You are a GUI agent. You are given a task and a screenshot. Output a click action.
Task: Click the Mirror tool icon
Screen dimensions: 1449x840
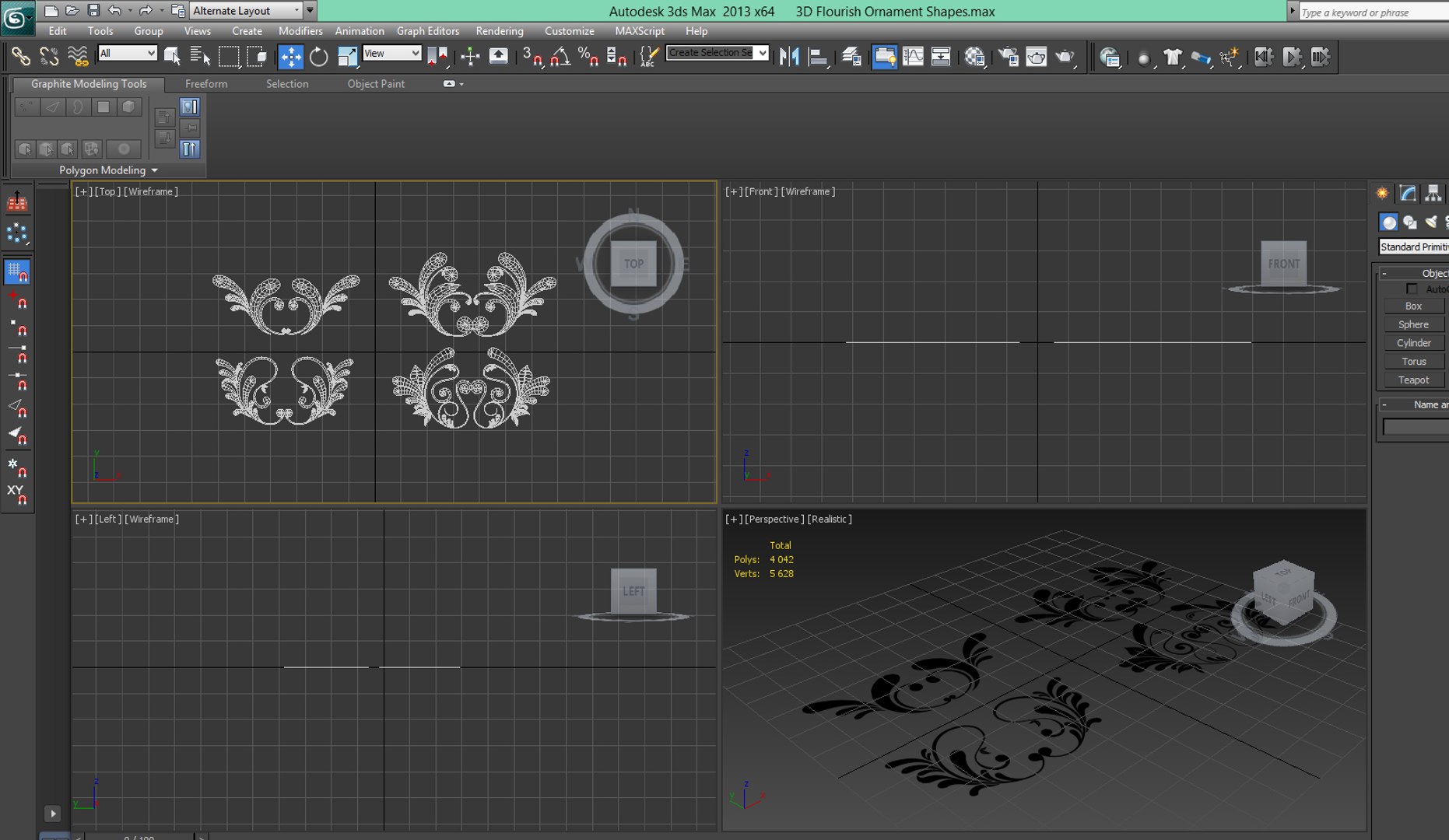pyautogui.click(x=789, y=56)
